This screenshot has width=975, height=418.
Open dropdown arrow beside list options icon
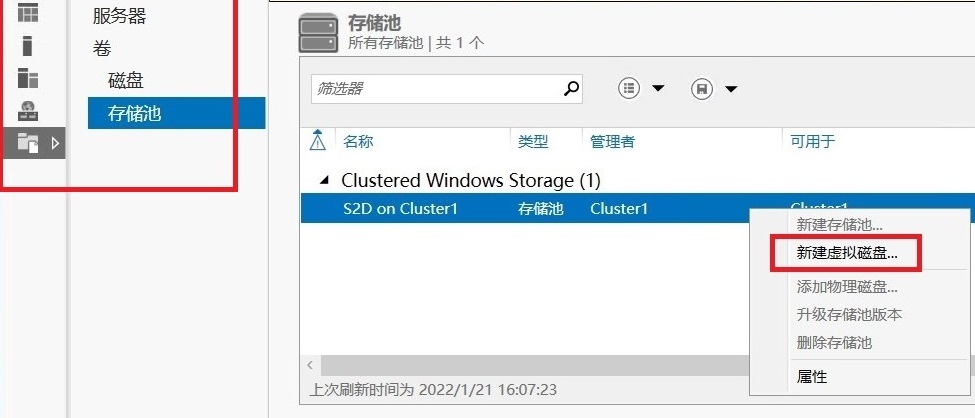pos(658,89)
